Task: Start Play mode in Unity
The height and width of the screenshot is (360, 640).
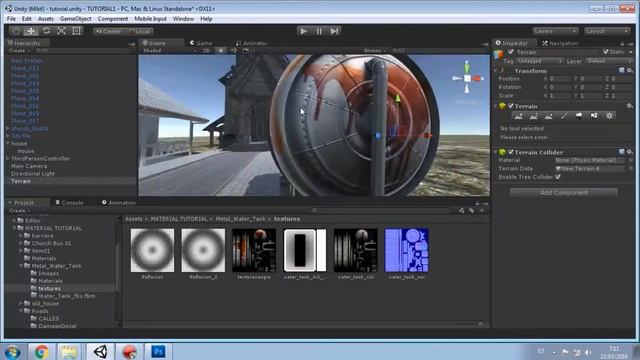Action: 303,31
